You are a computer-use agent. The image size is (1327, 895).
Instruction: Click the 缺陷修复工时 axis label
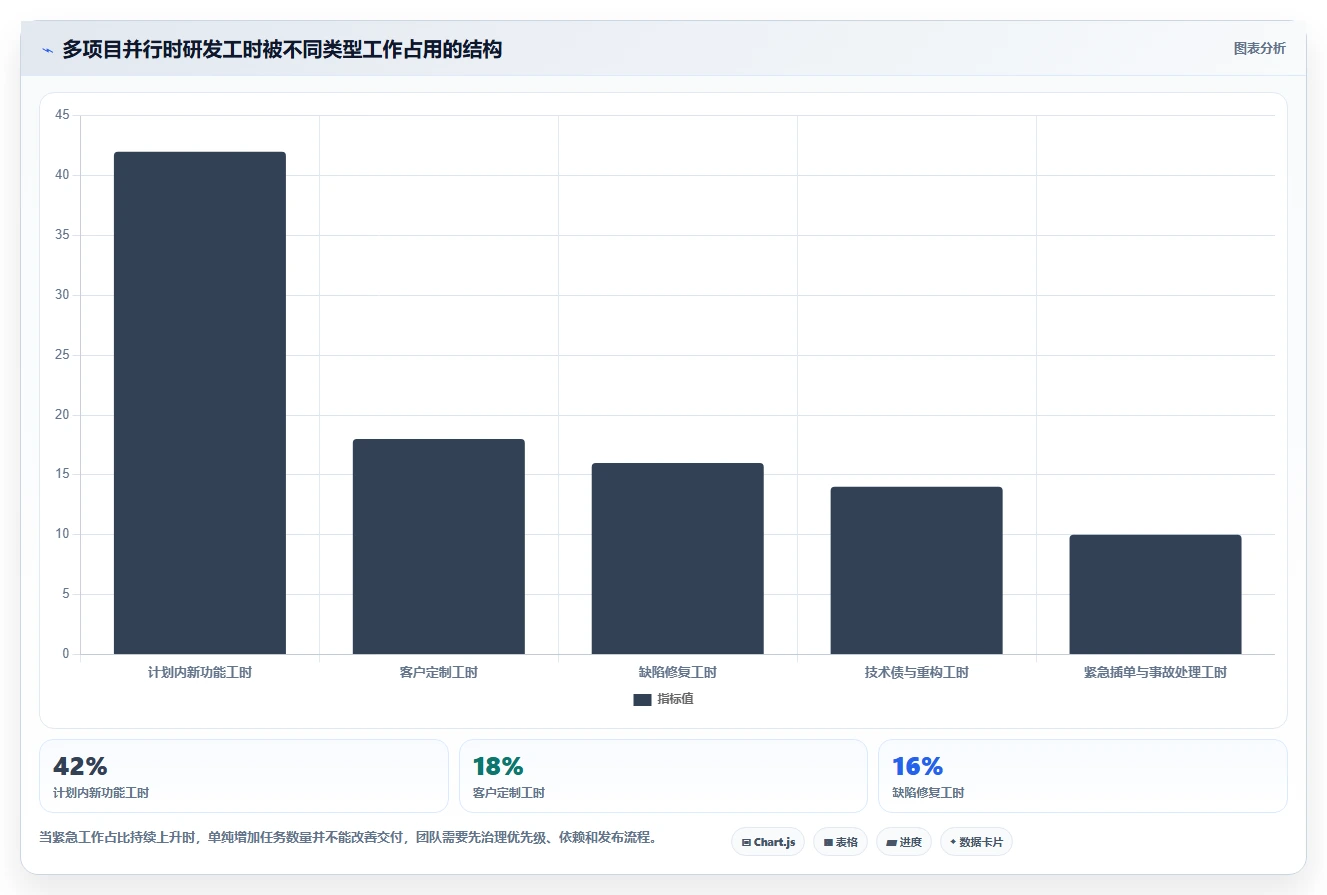677,673
